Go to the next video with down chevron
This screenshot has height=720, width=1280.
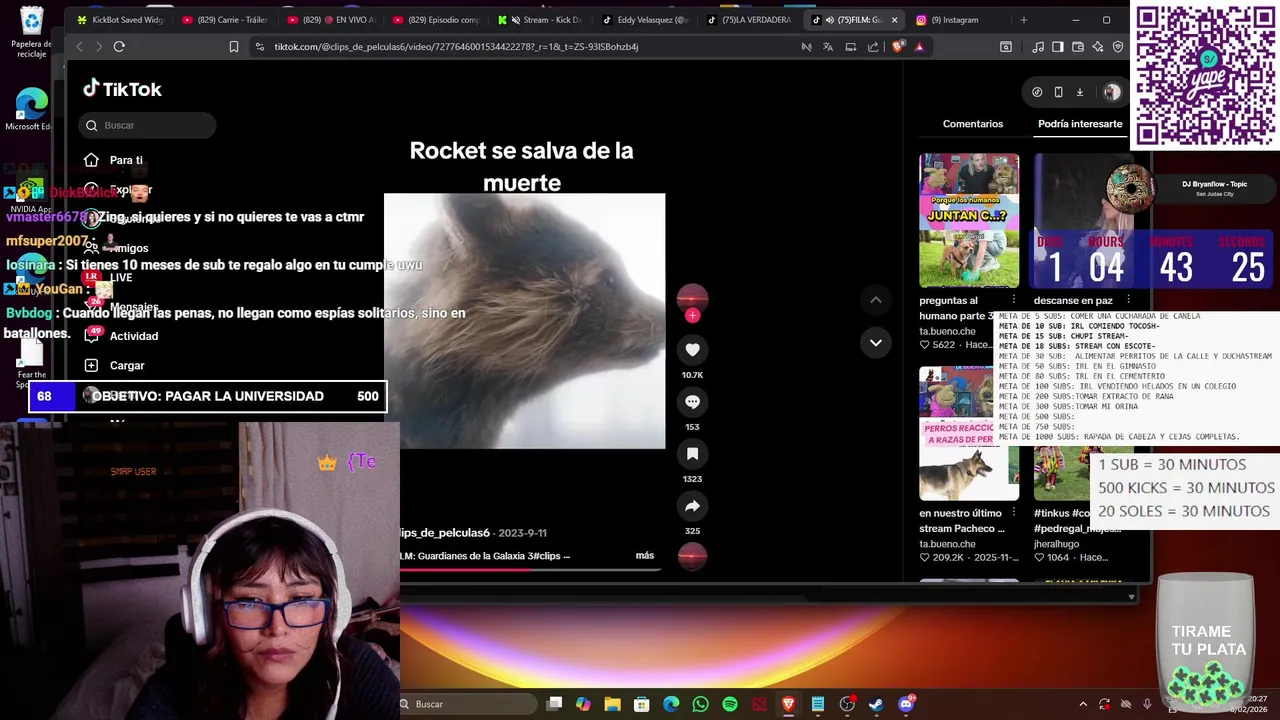[x=875, y=342]
